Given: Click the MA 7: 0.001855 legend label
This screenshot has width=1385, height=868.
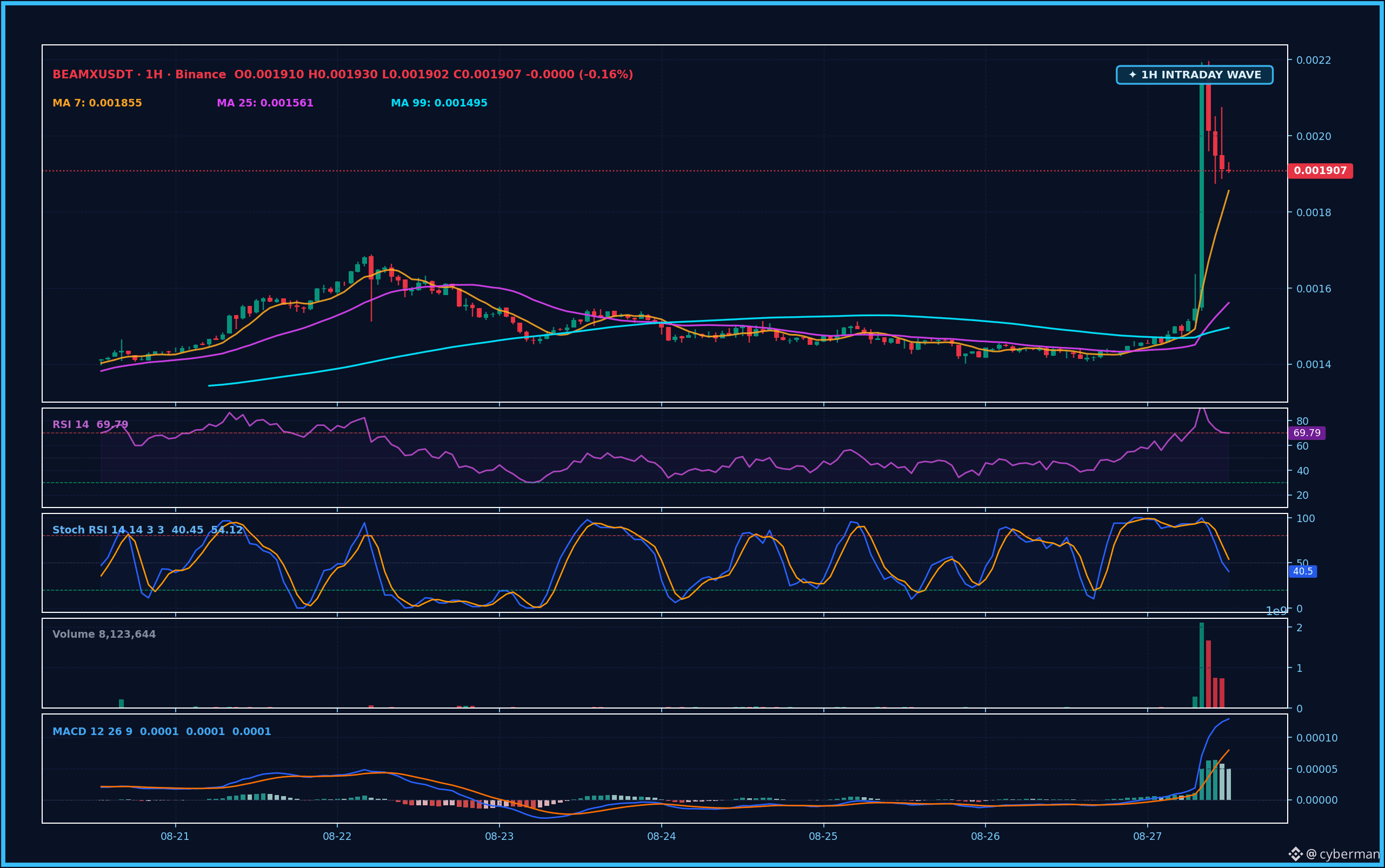Looking at the screenshot, I should (97, 103).
